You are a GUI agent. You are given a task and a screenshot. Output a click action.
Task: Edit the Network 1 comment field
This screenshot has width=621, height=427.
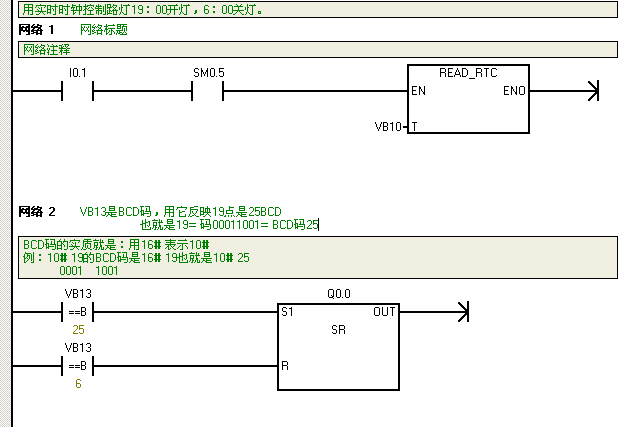pos(316,49)
